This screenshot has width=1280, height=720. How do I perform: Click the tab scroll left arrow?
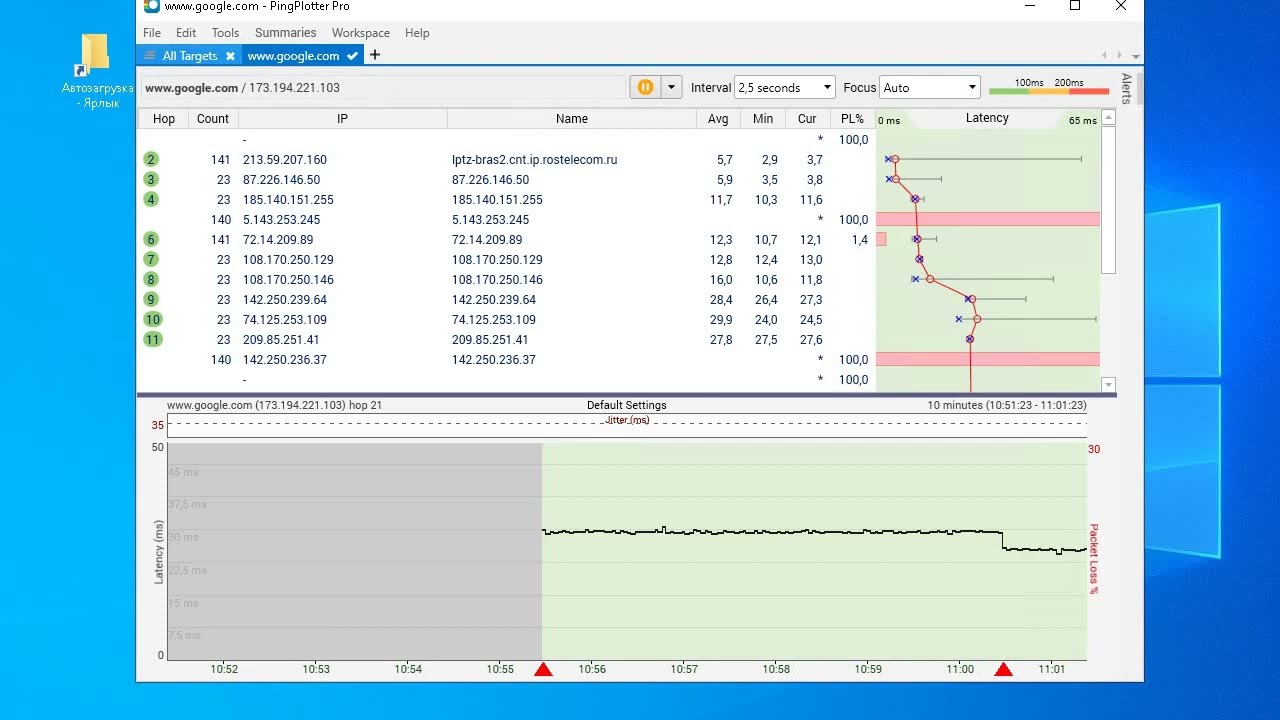pos(1104,56)
